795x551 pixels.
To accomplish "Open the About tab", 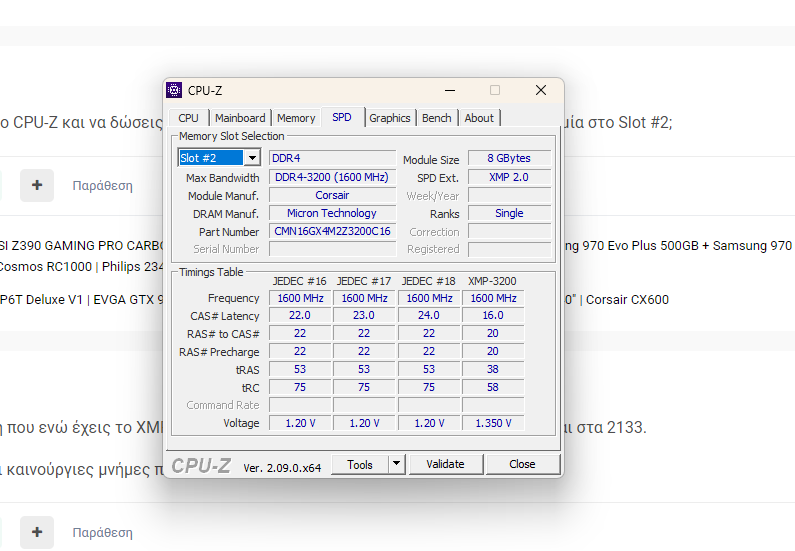I will [479, 118].
